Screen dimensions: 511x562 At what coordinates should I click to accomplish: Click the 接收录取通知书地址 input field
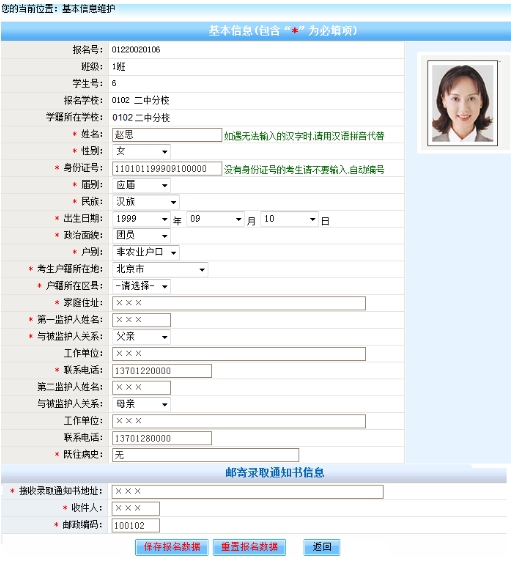tap(247, 492)
